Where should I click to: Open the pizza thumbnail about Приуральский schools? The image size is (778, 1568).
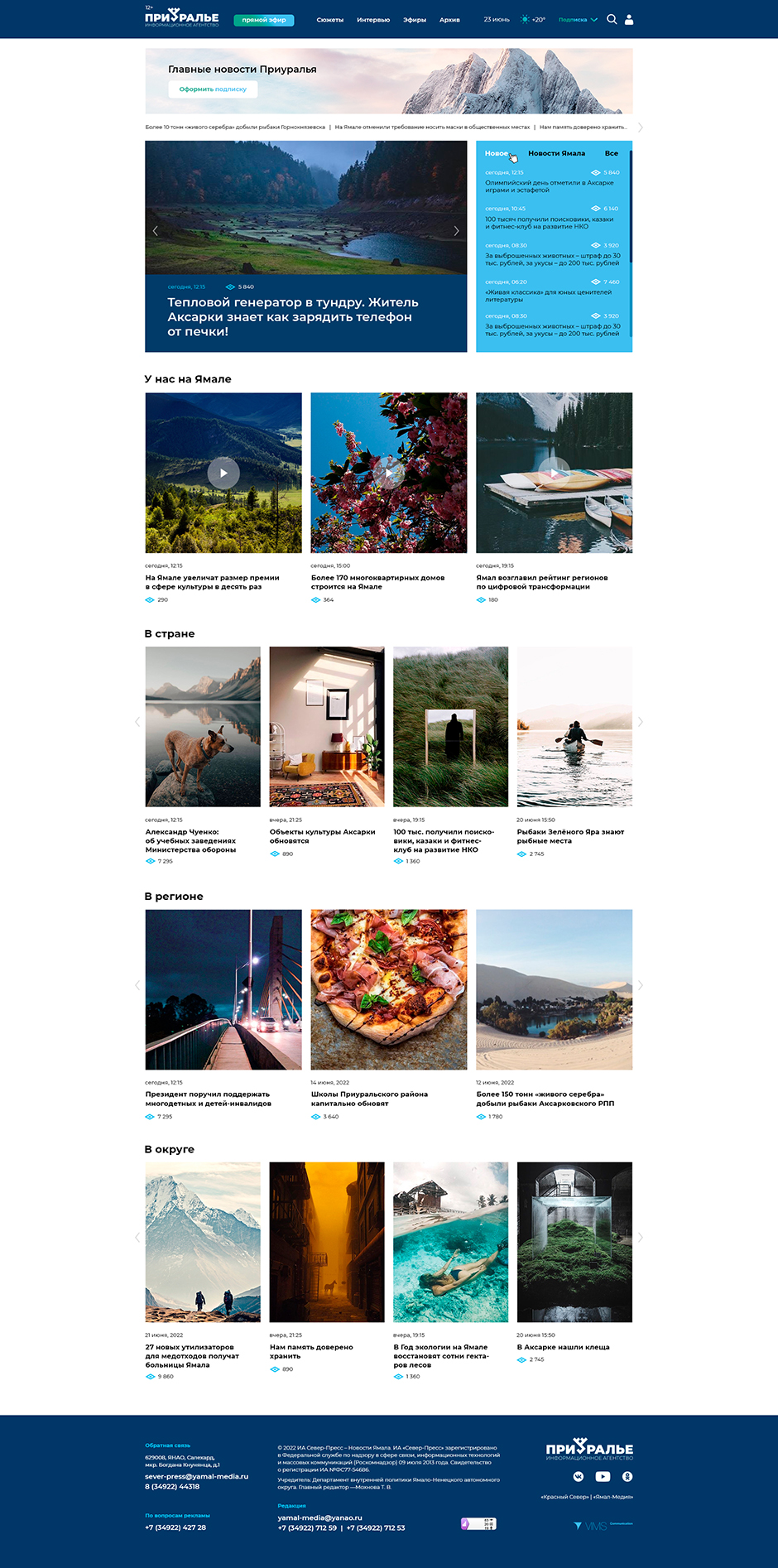(x=388, y=989)
